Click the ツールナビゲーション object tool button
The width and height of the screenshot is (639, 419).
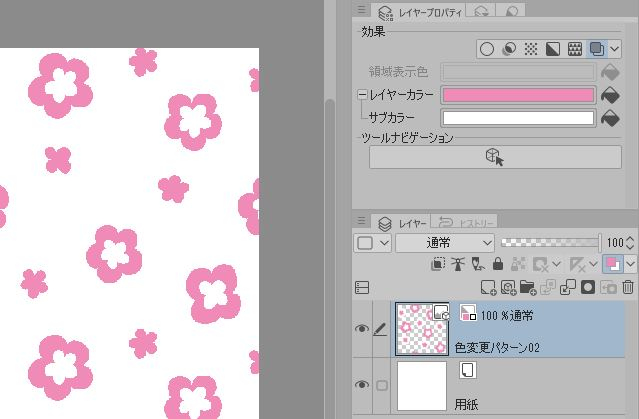pos(495,157)
